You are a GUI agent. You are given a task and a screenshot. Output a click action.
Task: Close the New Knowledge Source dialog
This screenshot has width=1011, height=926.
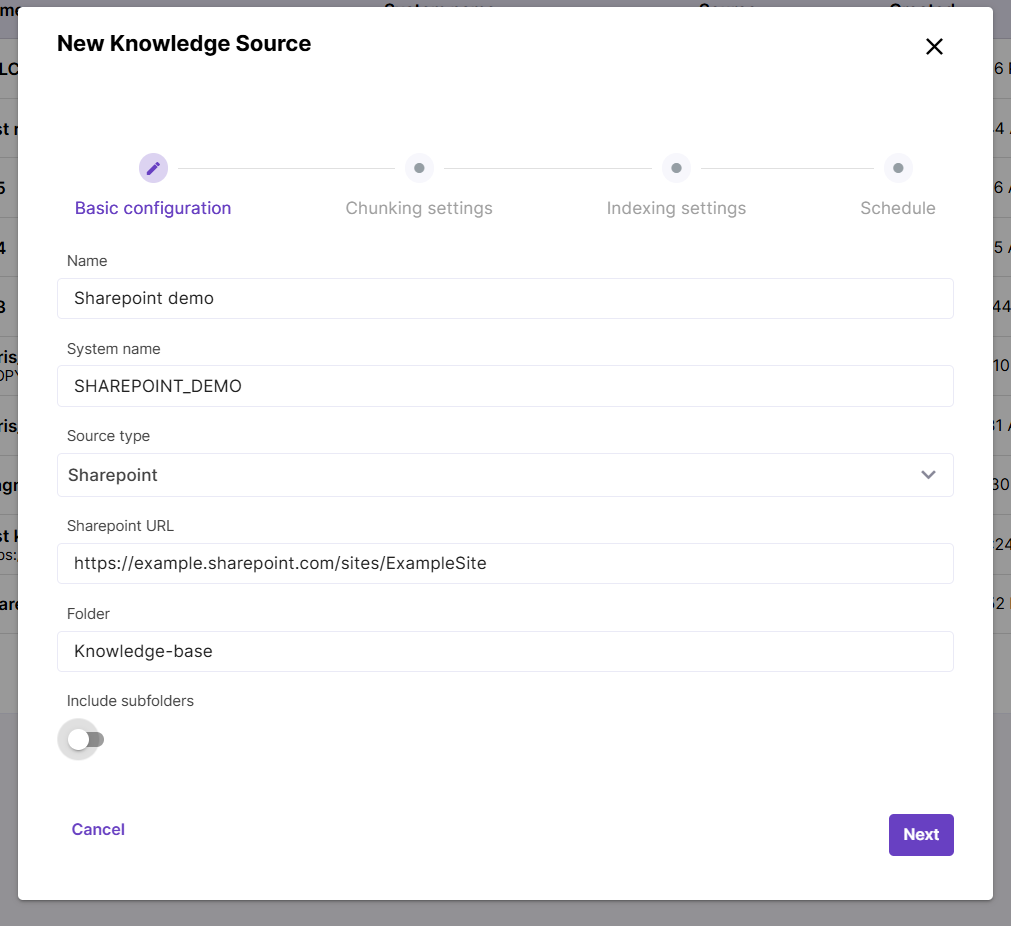point(934,46)
